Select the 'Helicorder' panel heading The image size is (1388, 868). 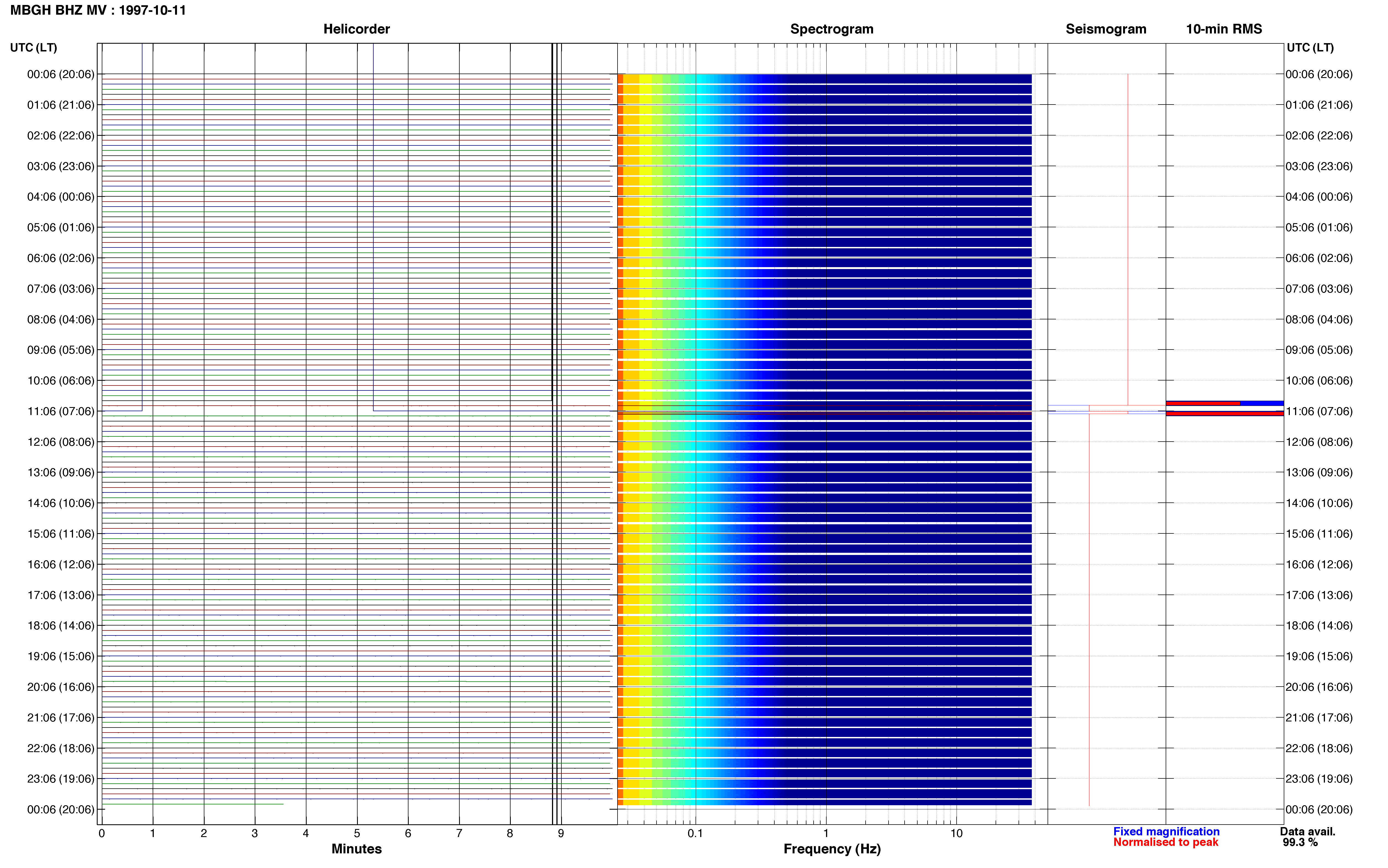pos(356,29)
